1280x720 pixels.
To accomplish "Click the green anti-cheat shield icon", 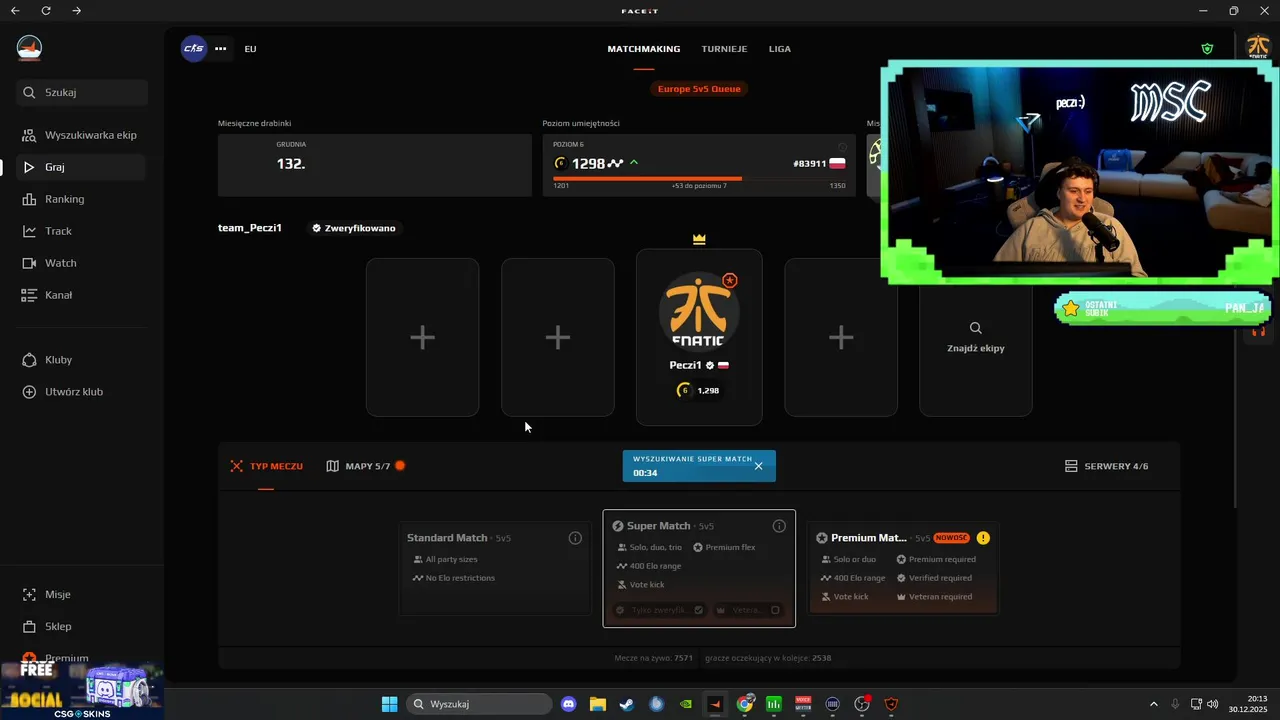I will [x=1207, y=48].
